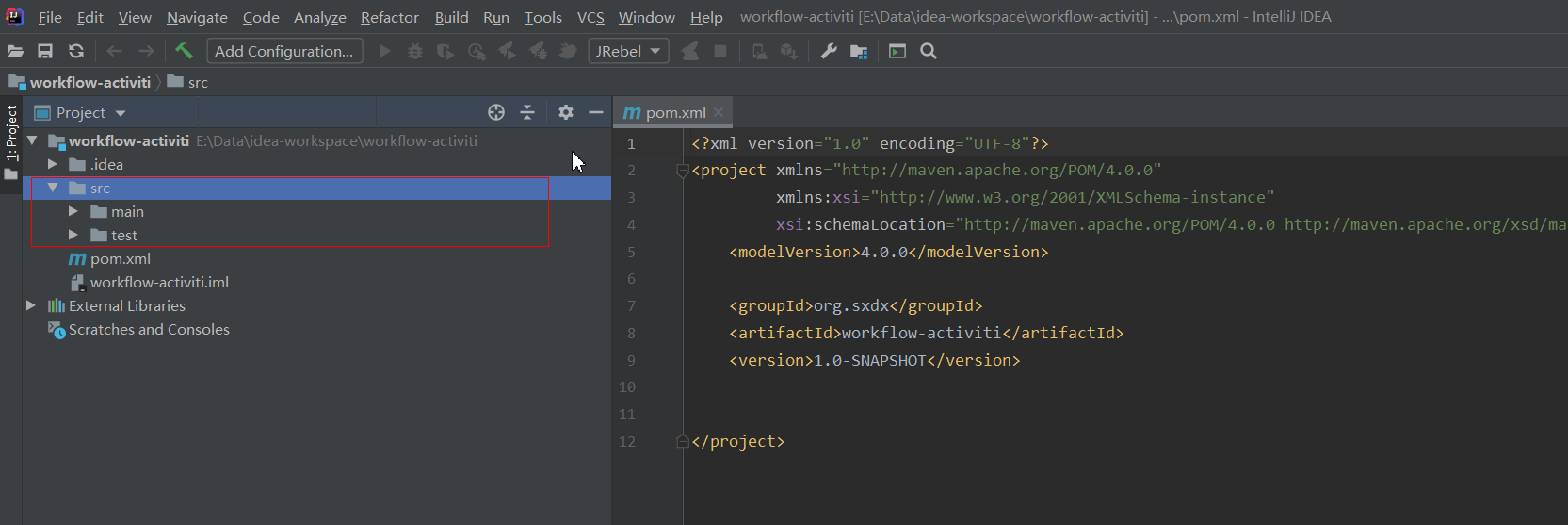Open the Edit menu
This screenshot has height=525, width=1568.
tap(90, 17)
